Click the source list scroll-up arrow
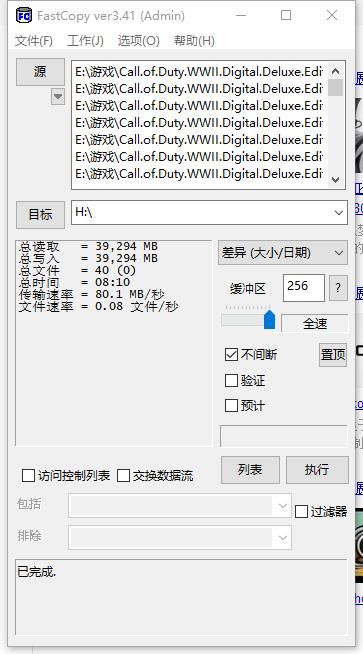The width and height of the screenshot is (363, 654). click(x=335, y=71)
